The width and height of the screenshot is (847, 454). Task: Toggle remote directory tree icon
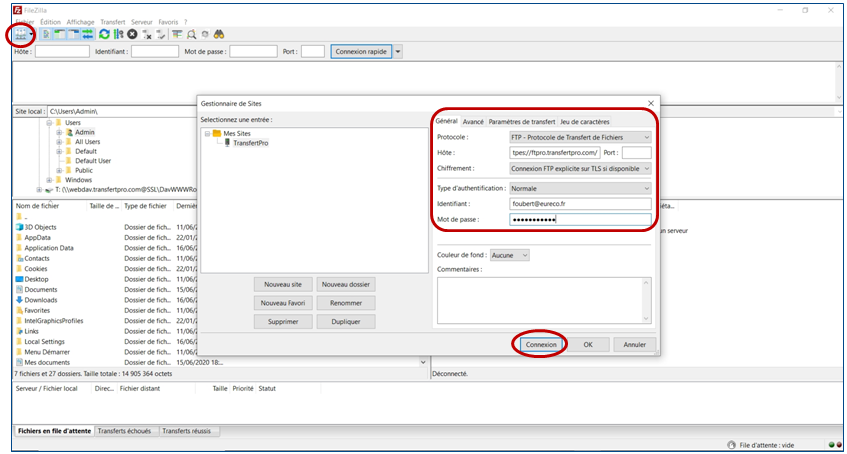pyautogui.click(x=73, y=34)
